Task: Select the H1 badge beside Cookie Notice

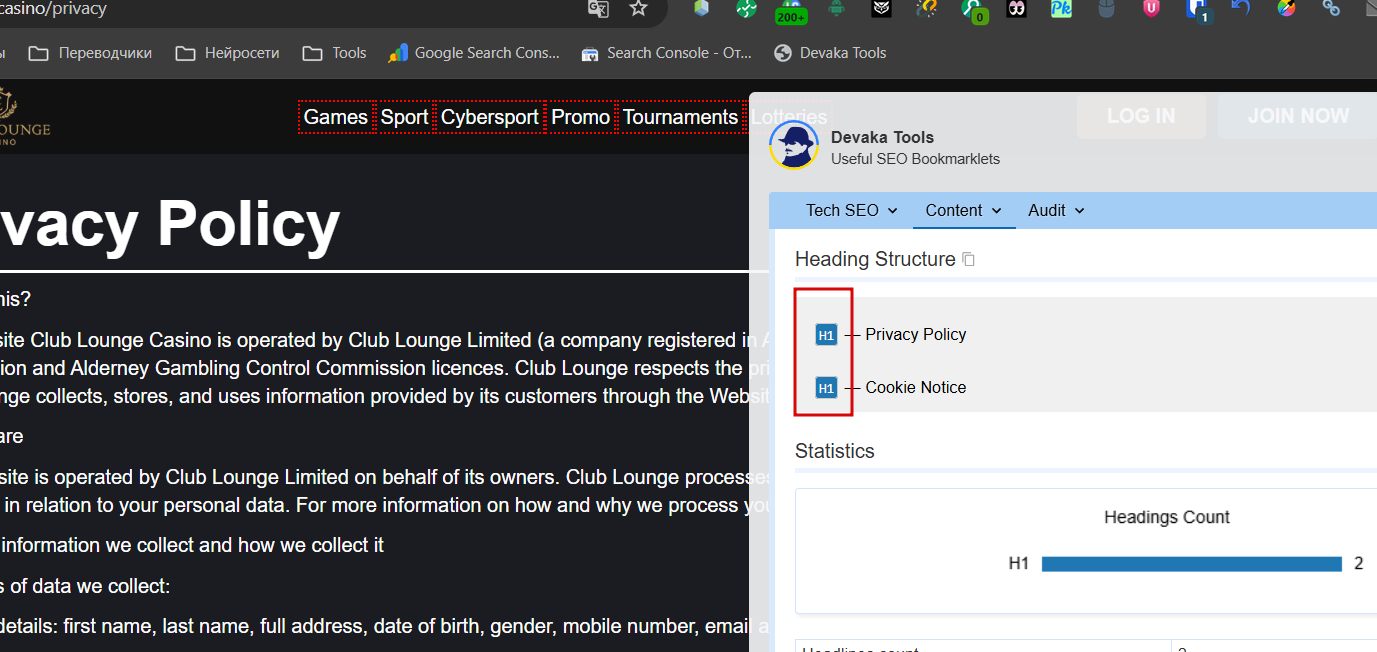Action: click(x=826, y=388)
